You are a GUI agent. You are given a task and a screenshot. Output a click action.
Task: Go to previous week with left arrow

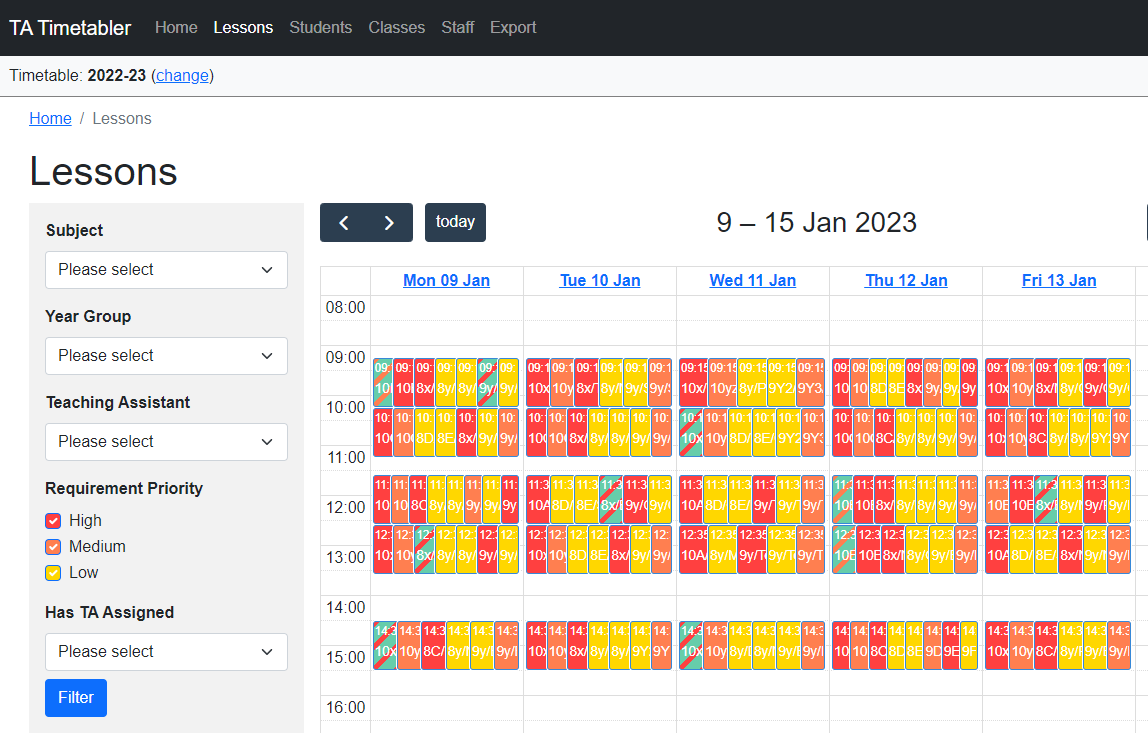[343, 223]
